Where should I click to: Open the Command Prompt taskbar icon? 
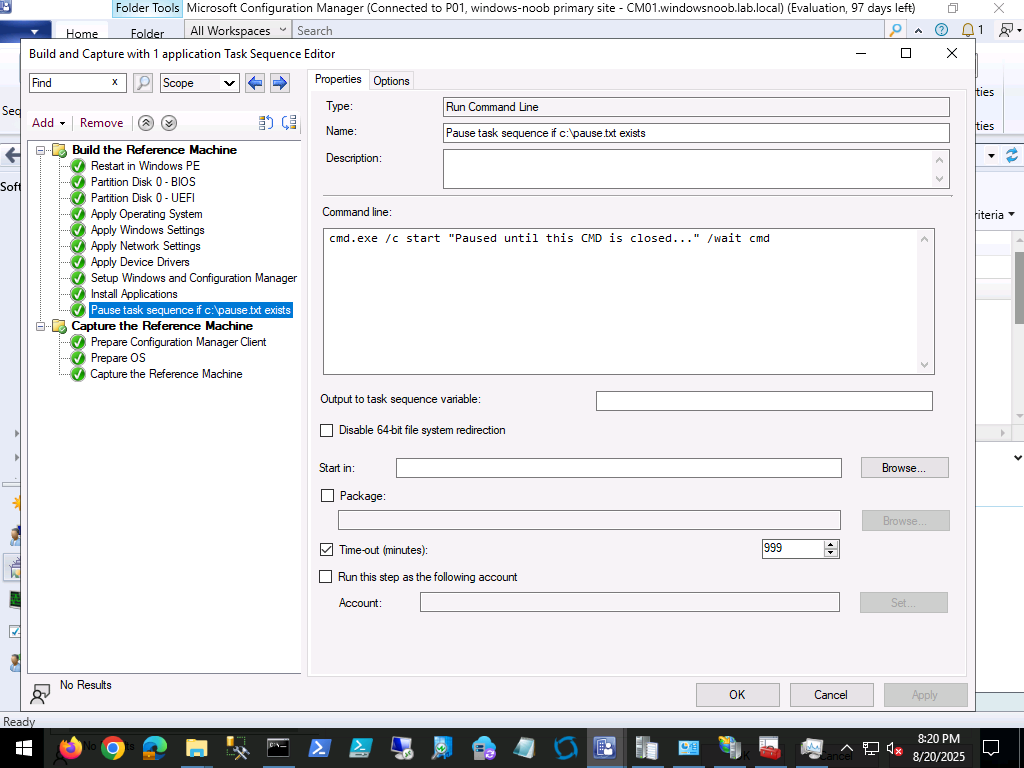point(278,748)
